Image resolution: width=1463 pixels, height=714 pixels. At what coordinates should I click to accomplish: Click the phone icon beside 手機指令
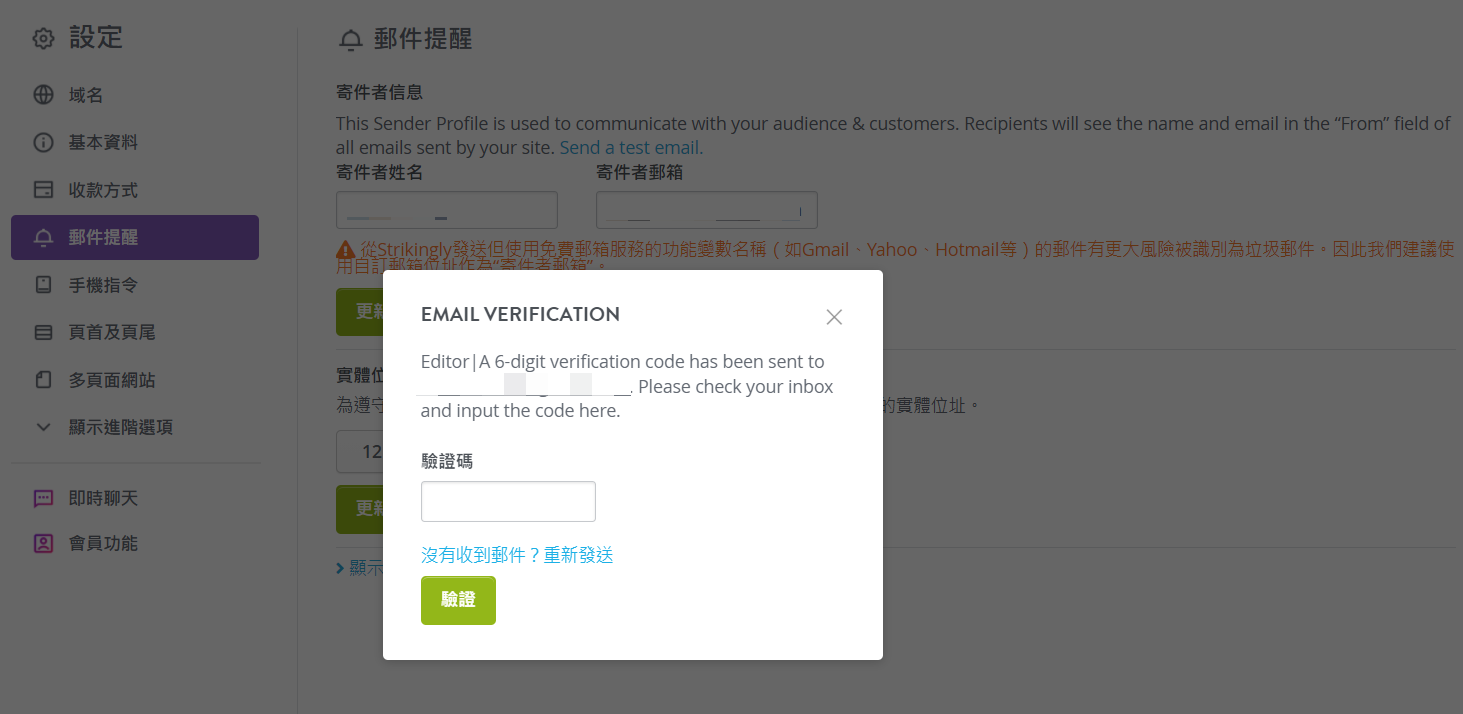pos(43,285)
